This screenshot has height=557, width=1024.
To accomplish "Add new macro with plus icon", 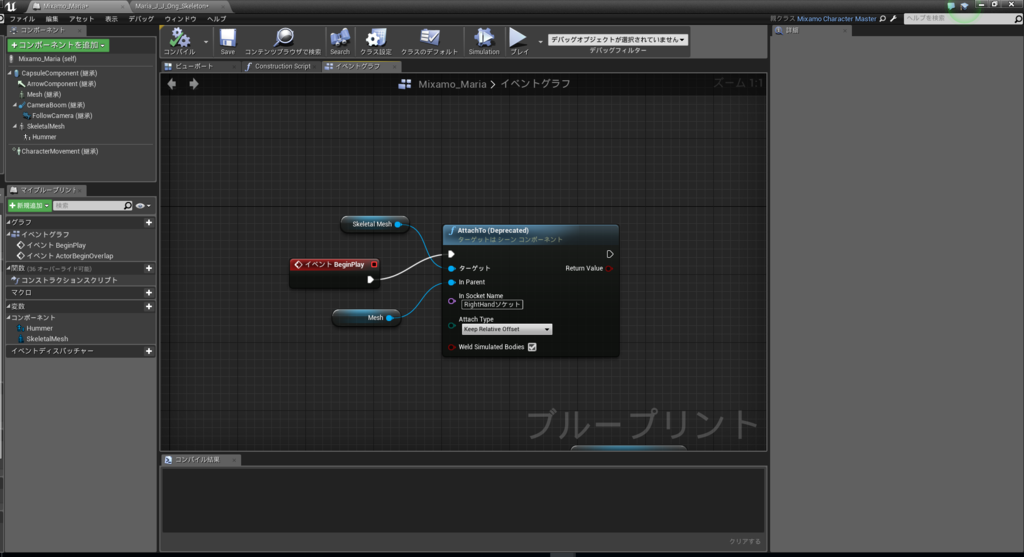I will coord(149,293).
